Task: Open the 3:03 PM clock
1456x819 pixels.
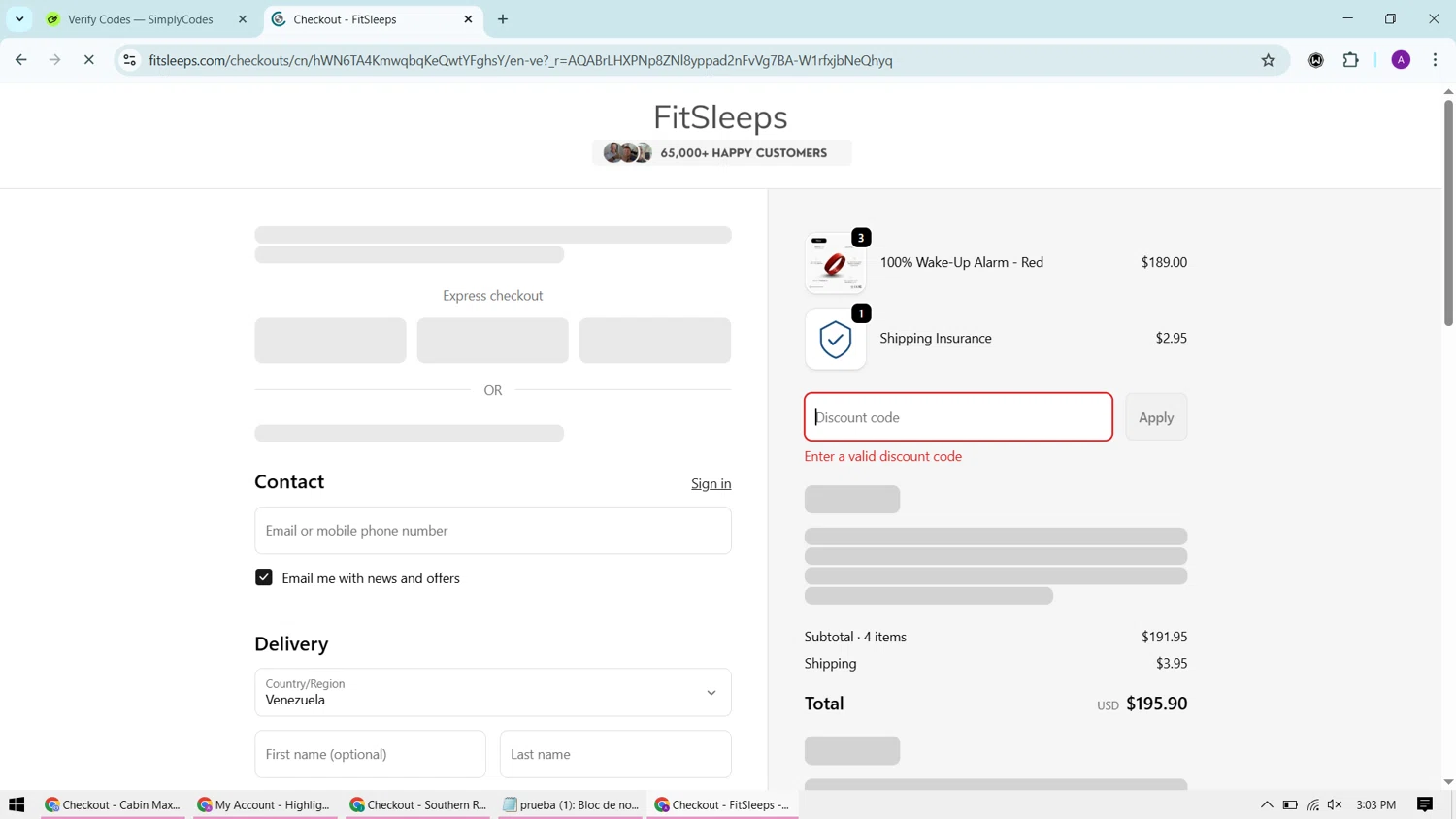Action: coord(1375,804)
